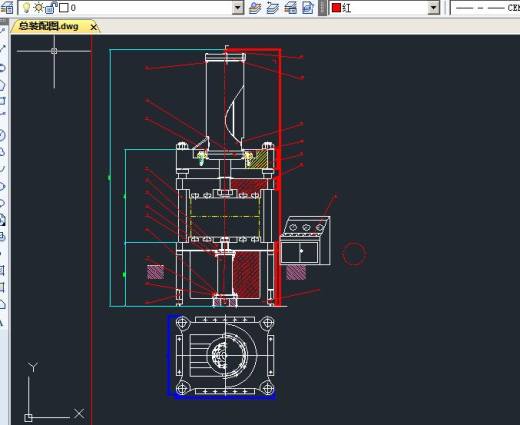Toggle the layer lock padlock icon

[50, 7]
